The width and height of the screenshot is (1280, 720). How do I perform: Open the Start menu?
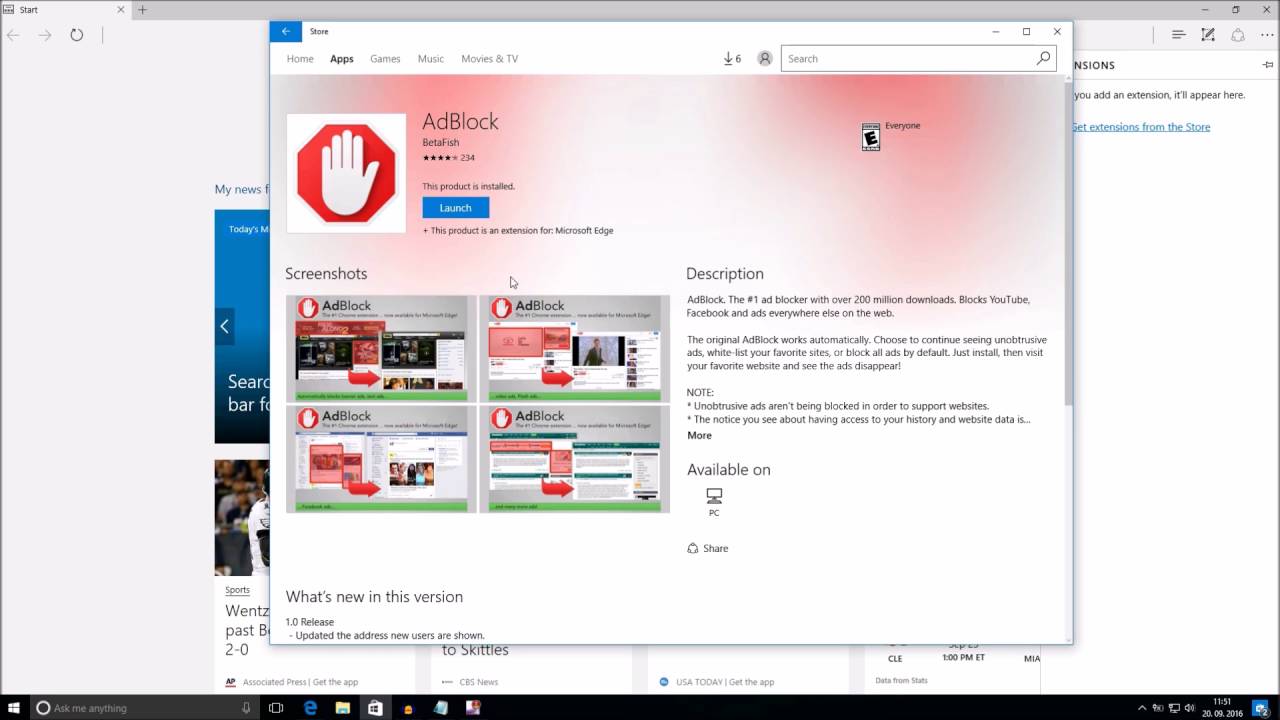click(x=14, y=707)
